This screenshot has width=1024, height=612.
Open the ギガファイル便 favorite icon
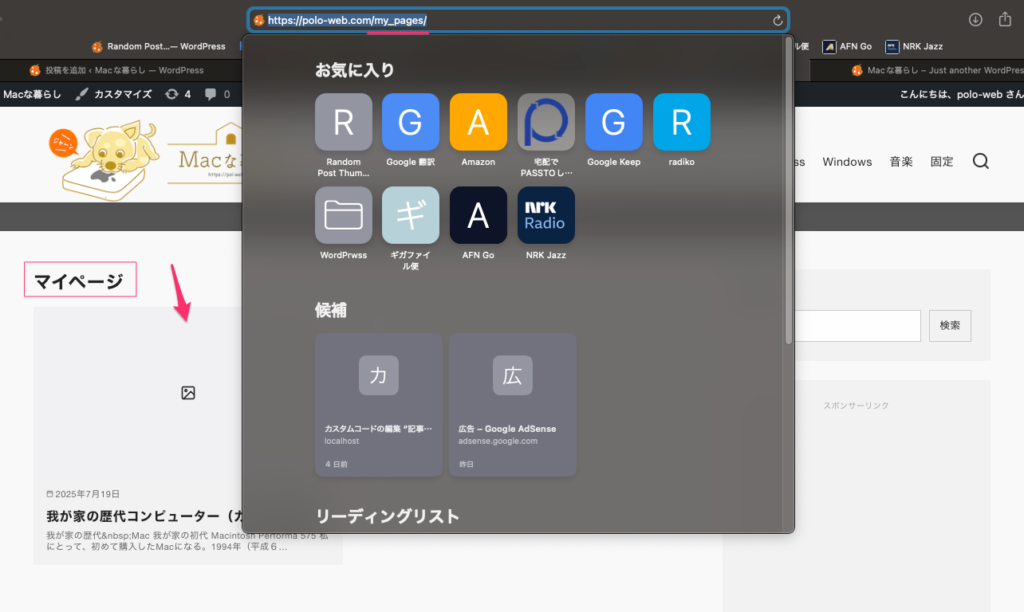click(x=410, y=215)
